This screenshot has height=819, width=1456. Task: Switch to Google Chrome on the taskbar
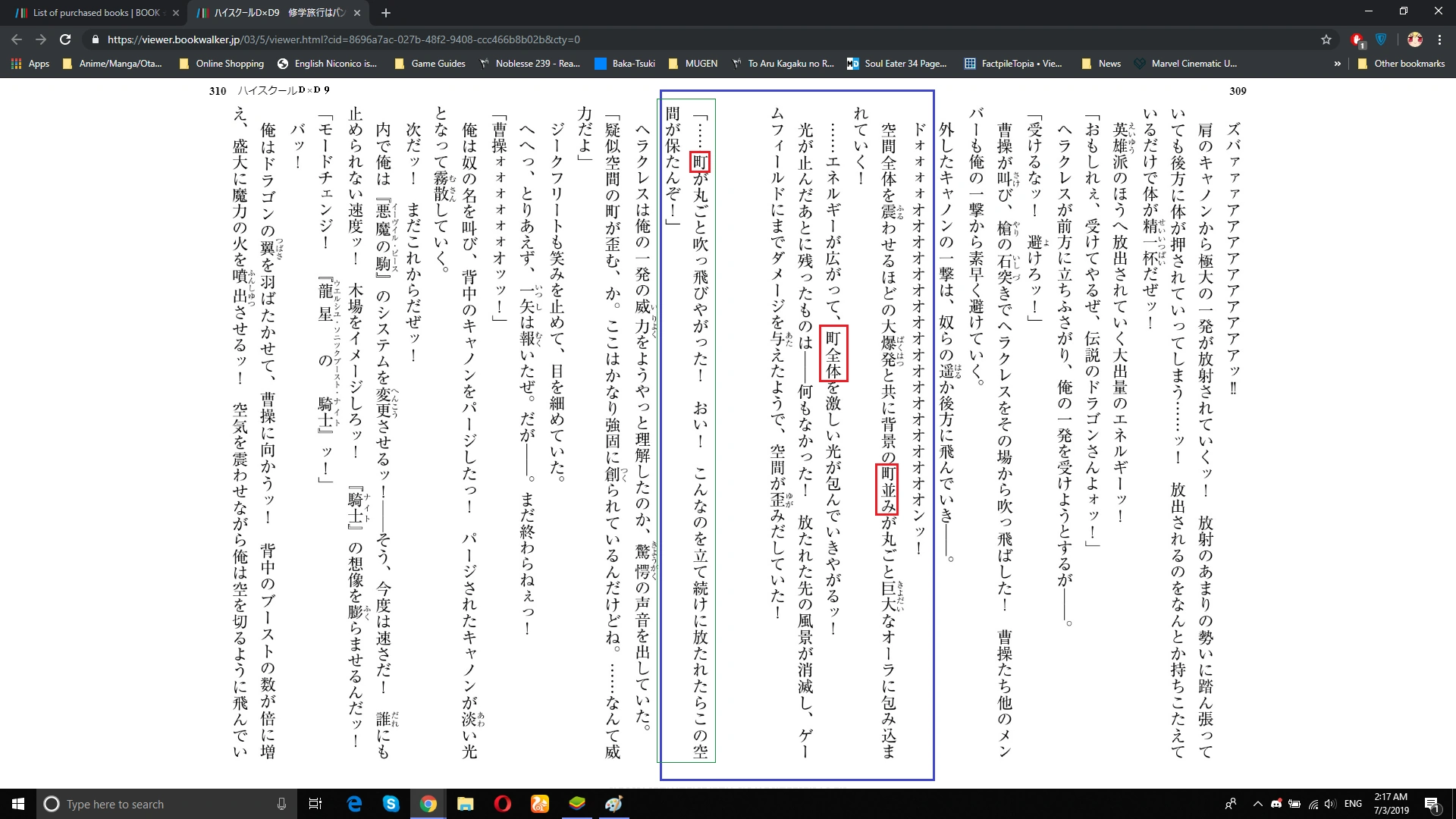click(428, 804)
